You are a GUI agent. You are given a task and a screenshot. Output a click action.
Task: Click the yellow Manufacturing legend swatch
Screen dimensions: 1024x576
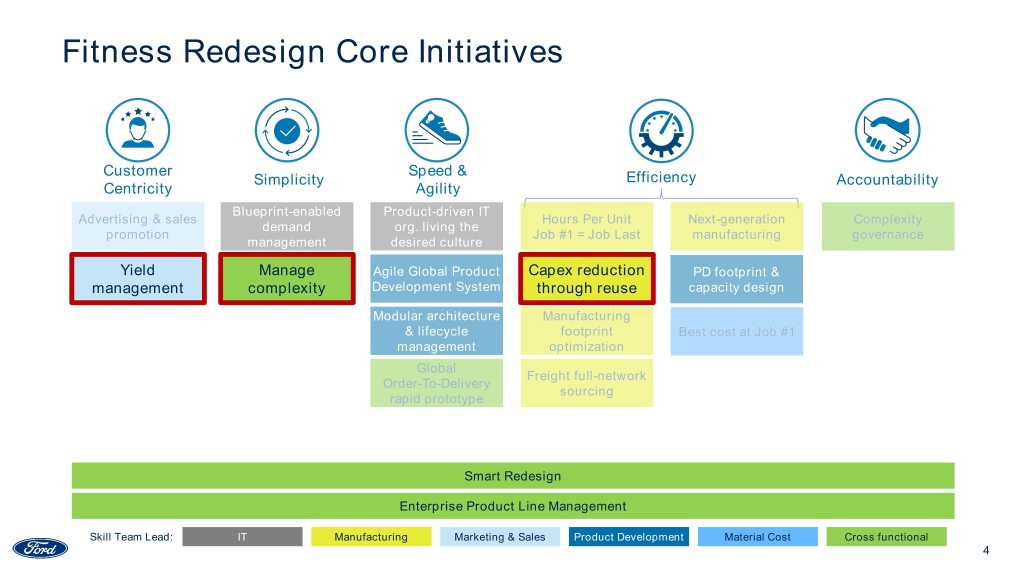coord(371,537)
